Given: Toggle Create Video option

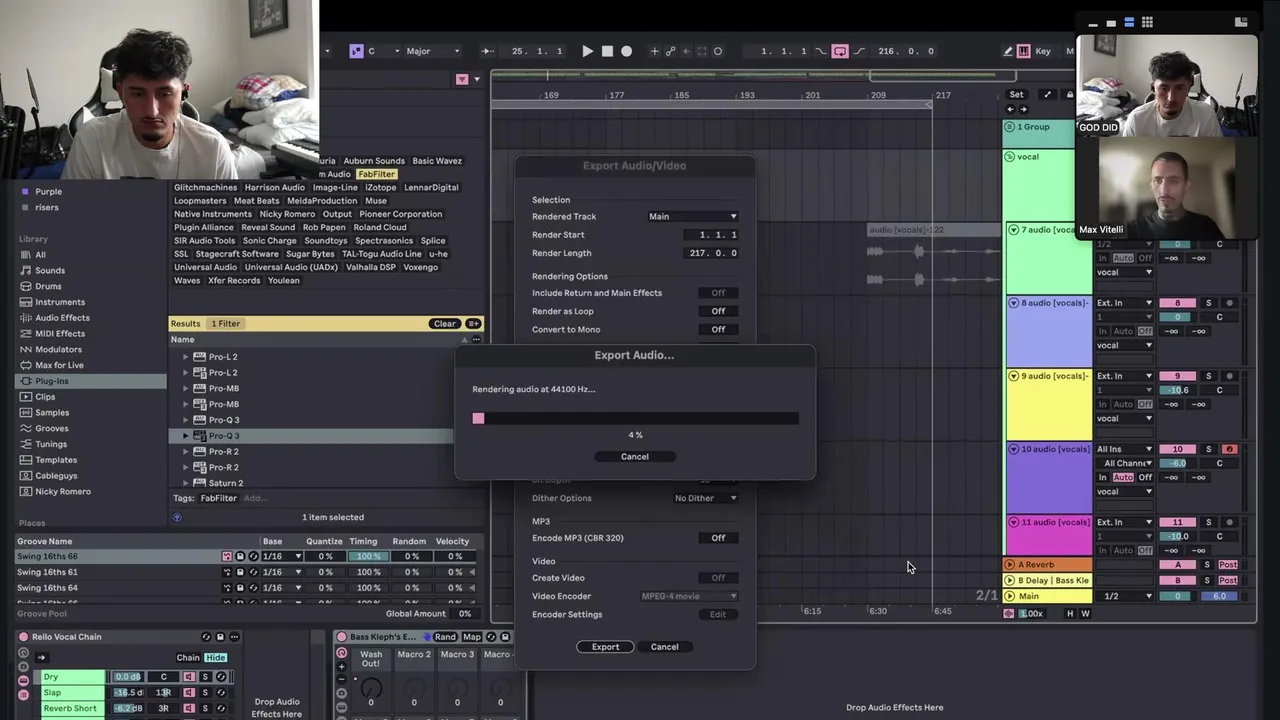Looking at the screenshot, I should click(x=718, y=578).
